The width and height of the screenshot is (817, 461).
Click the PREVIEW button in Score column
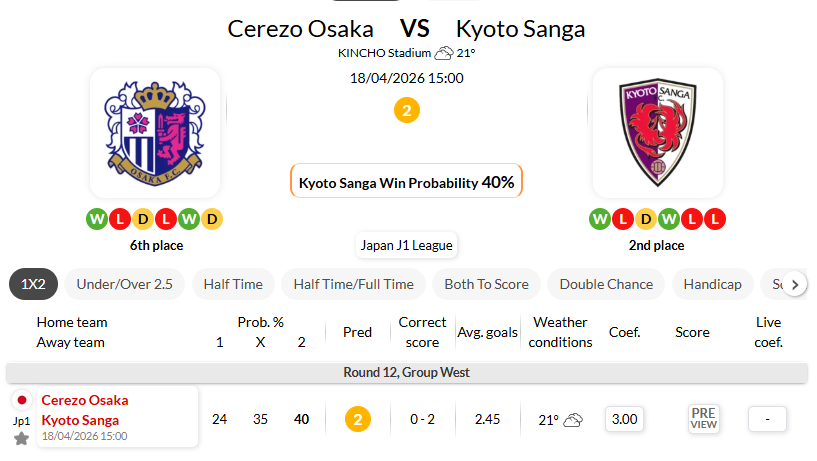tap(704, 419)
